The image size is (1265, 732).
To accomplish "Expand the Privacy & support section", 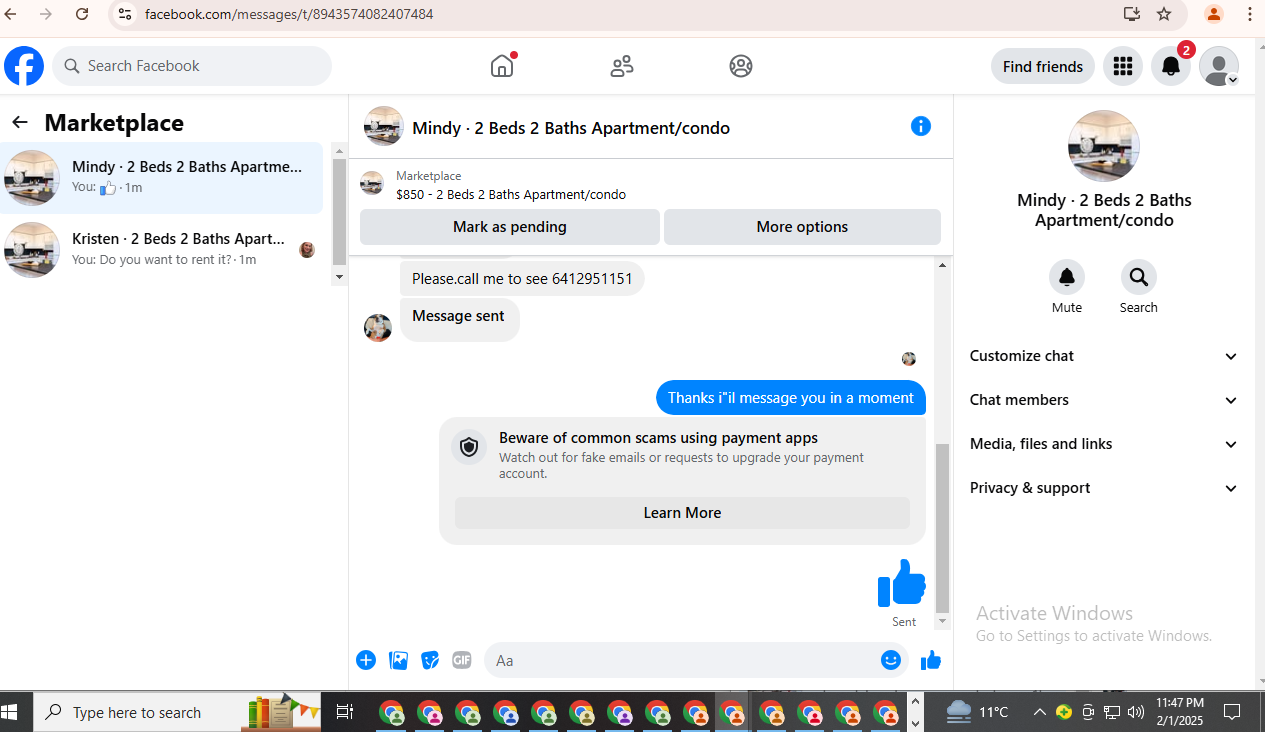I will 1104,488.
